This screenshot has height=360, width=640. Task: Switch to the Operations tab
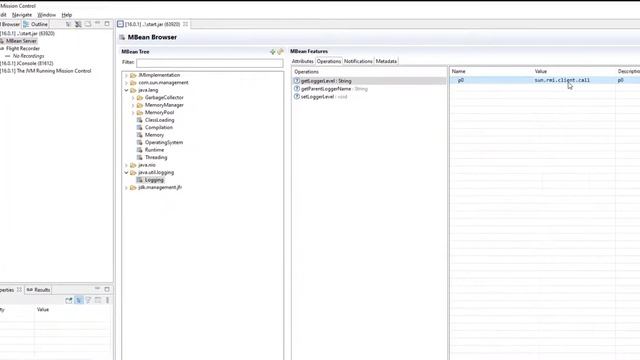click(x=329, y=61)
